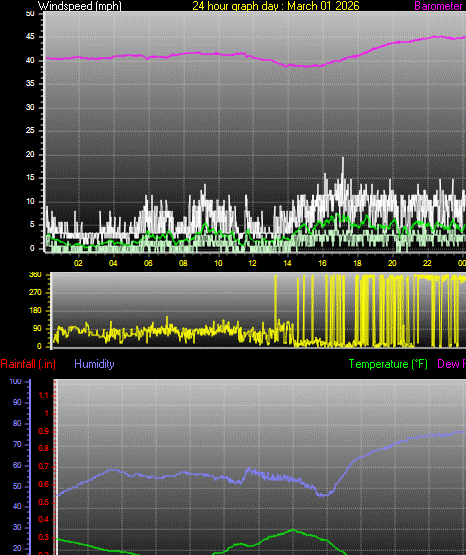466x555 pixels.
Task: Click the magenta 'Barometer' legend label
Action: (x=438, y=6)
